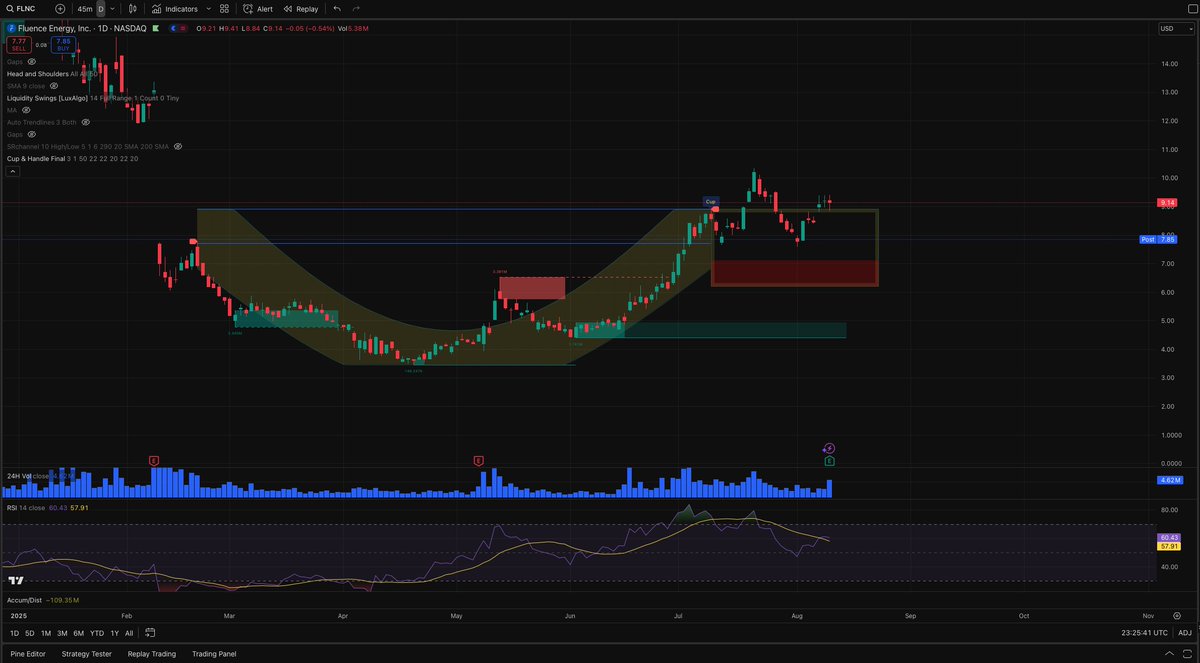Toggle visibility of first Gaps indicator
The image size is (1200, 663).
30,62
